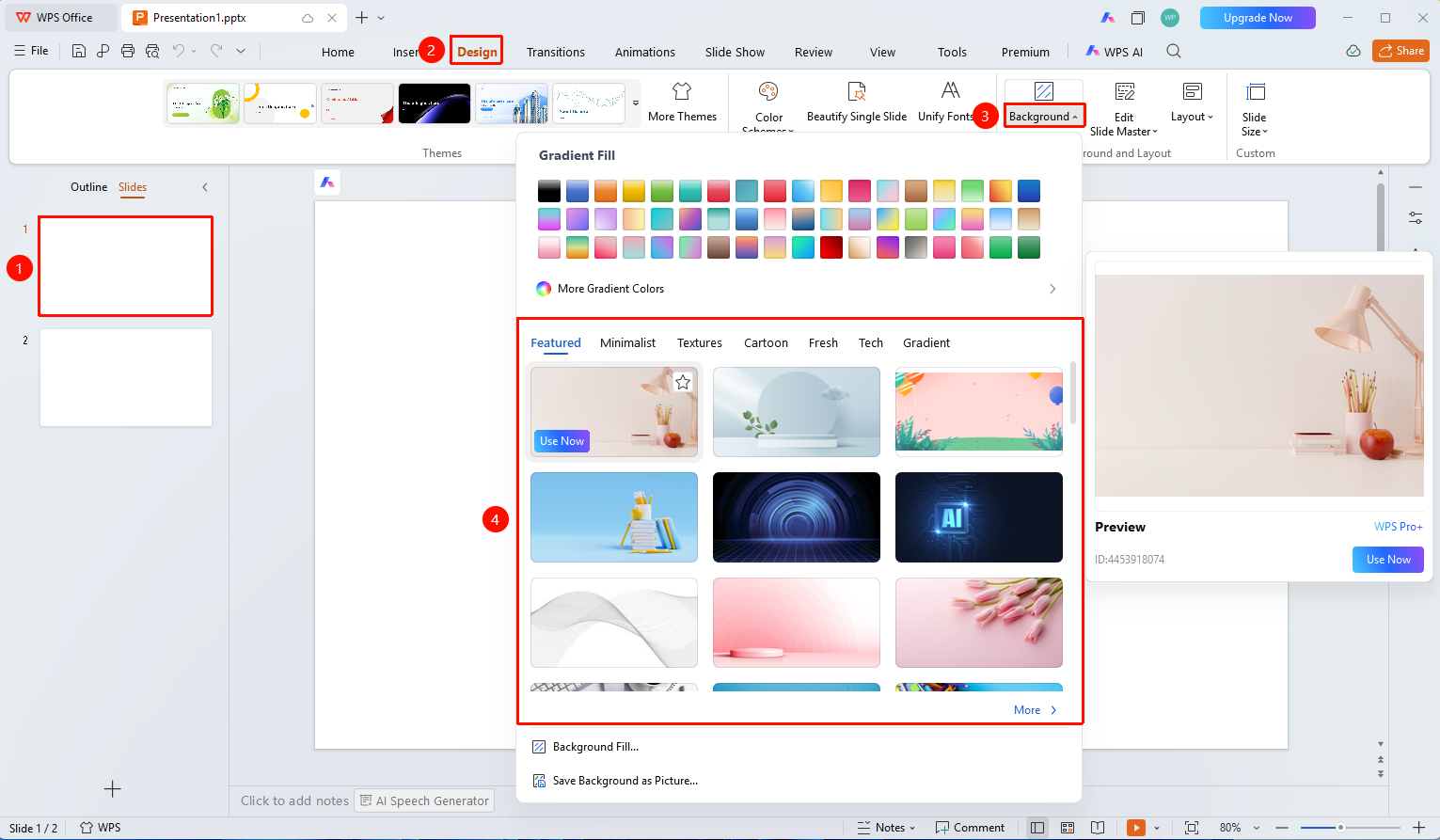Click the Share button
The height and width of the screenshot is (840, 1440).
click(1400, 51)
